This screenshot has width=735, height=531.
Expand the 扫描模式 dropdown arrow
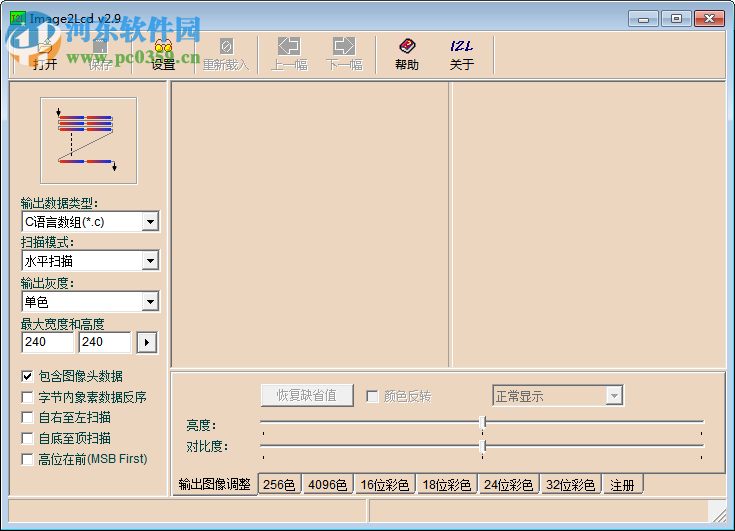[x=150, y=261]
